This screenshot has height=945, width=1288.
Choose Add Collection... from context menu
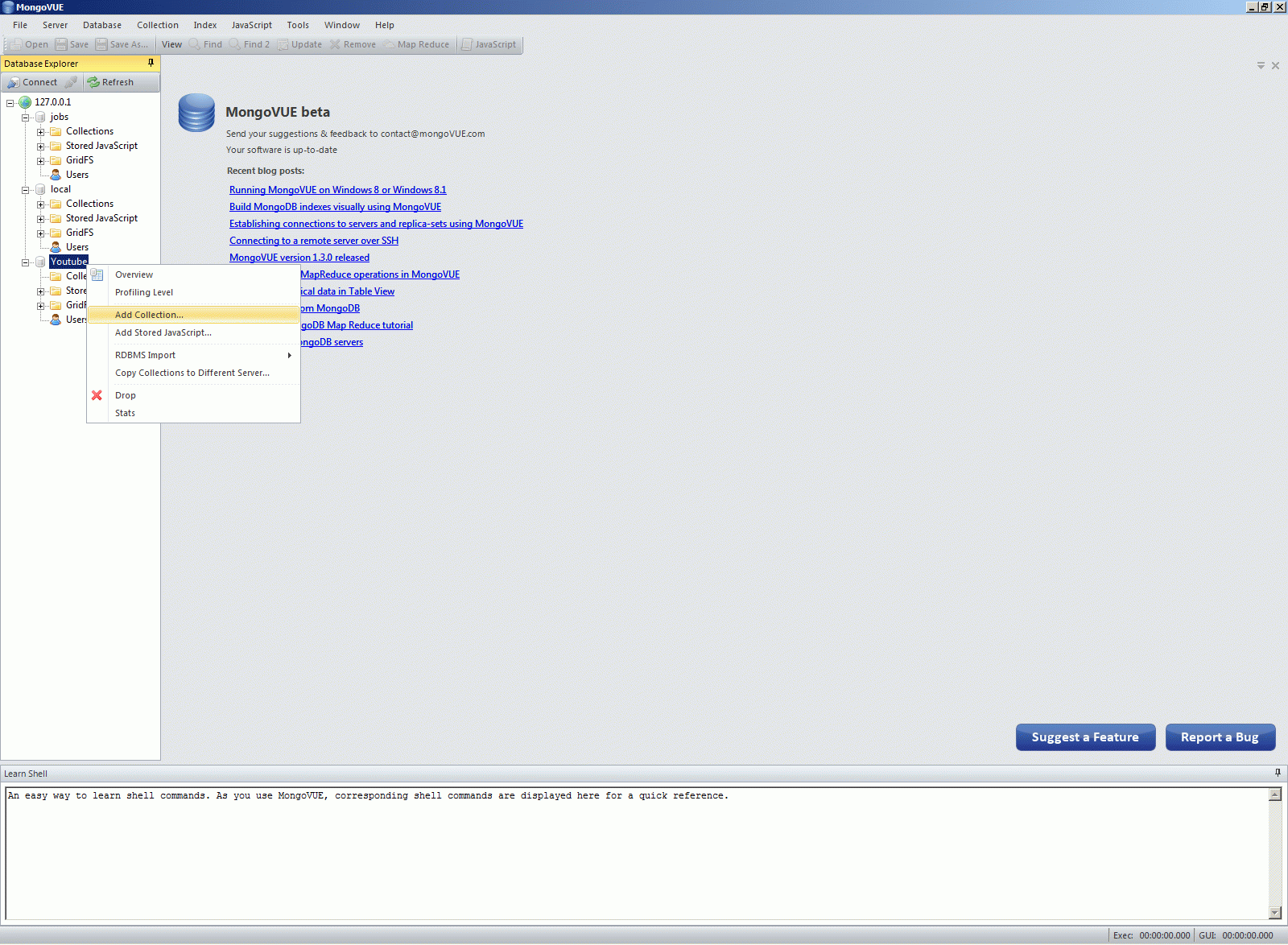click(x=193, y=315)
